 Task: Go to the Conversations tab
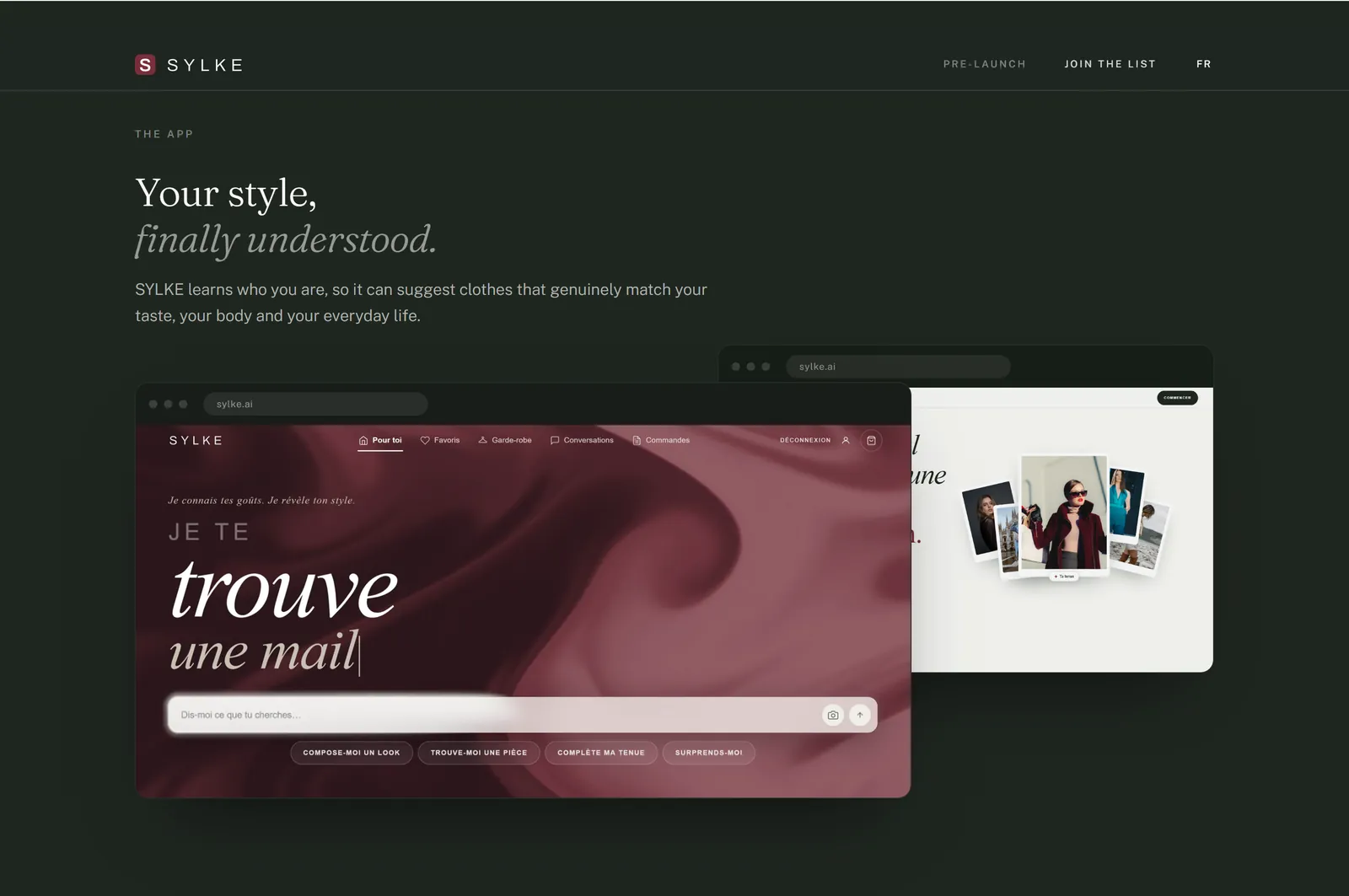point(582,441)
